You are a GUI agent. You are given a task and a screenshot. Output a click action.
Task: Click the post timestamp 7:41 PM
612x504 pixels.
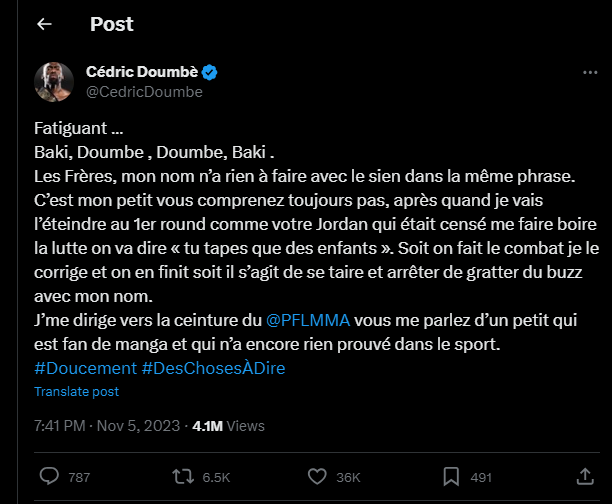click(x=60, y=425)
